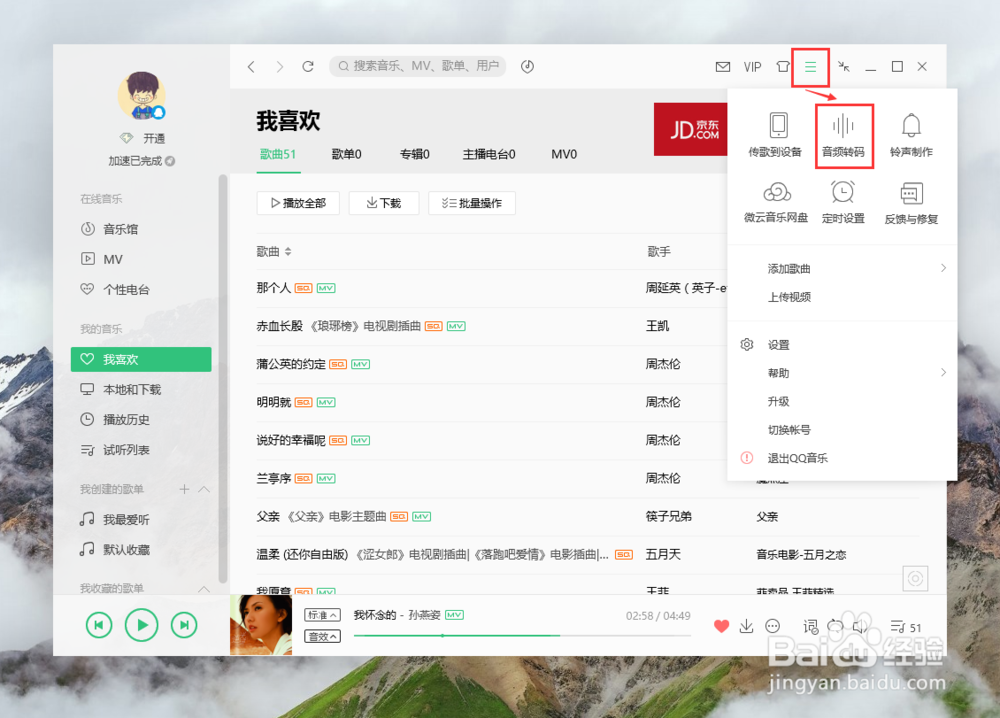The width and height of the screenshot is (1000, 718).
Task: Open the 音效 sound effect dropdown
Action: [x=323, y=636]
